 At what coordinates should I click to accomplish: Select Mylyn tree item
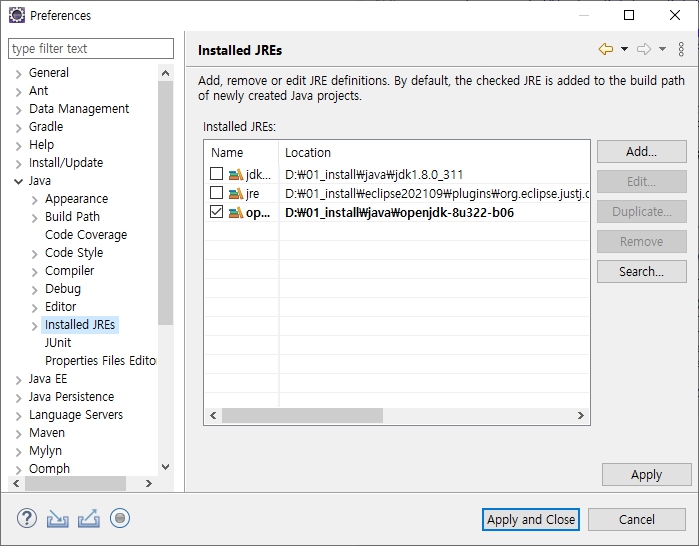45,451
